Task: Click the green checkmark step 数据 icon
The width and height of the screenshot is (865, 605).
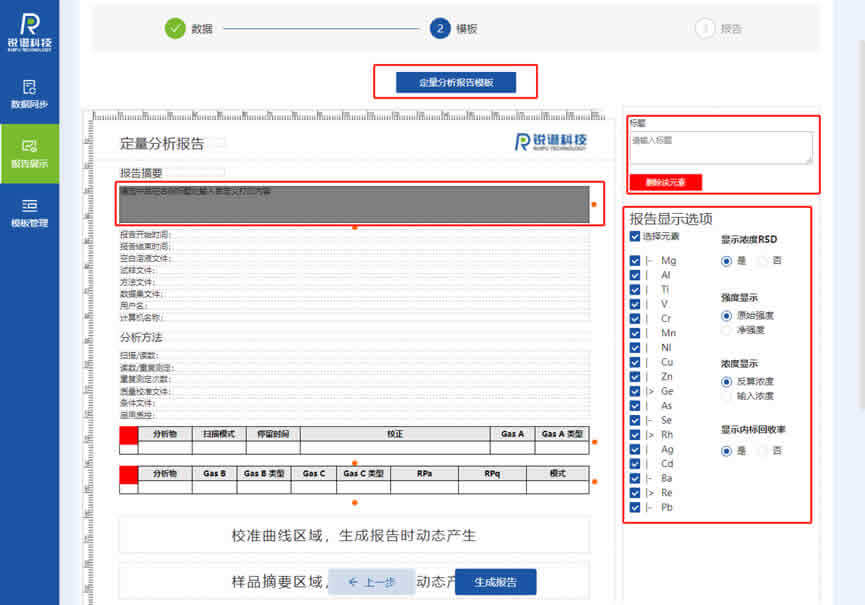Action: pos(175,28)
